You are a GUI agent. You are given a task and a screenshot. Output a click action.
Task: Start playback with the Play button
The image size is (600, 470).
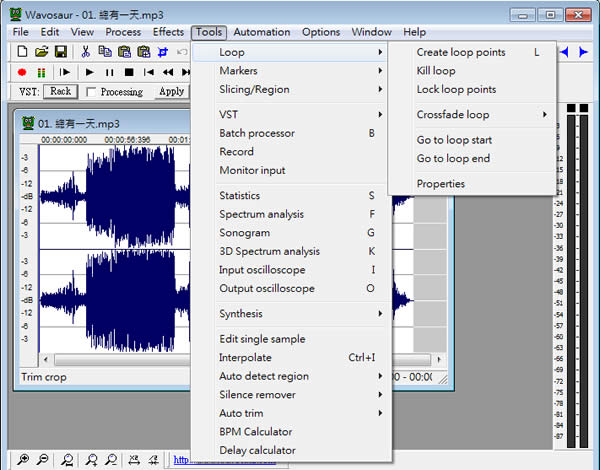click(x=90, y=72)
